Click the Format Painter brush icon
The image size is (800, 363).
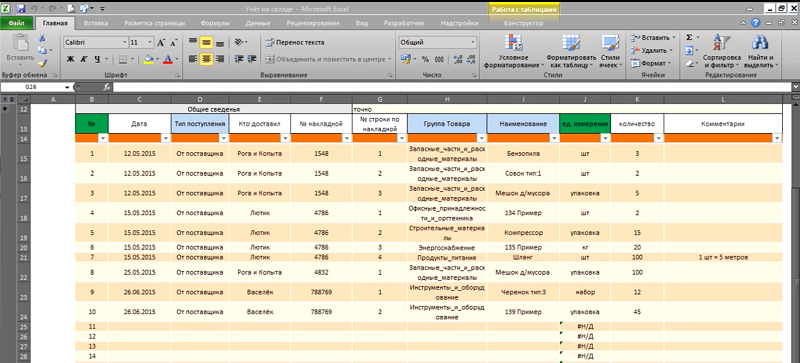tap(42, 63)
